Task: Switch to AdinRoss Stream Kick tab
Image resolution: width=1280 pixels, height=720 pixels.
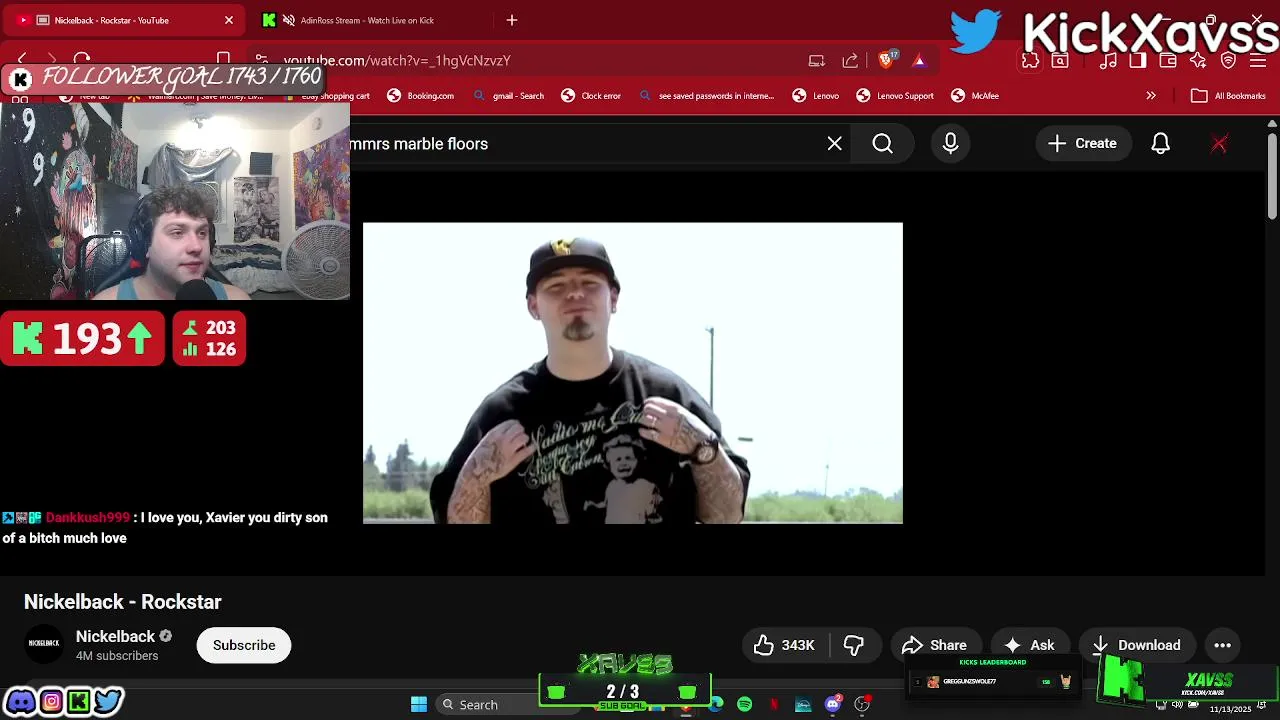Action: [367, 20]
